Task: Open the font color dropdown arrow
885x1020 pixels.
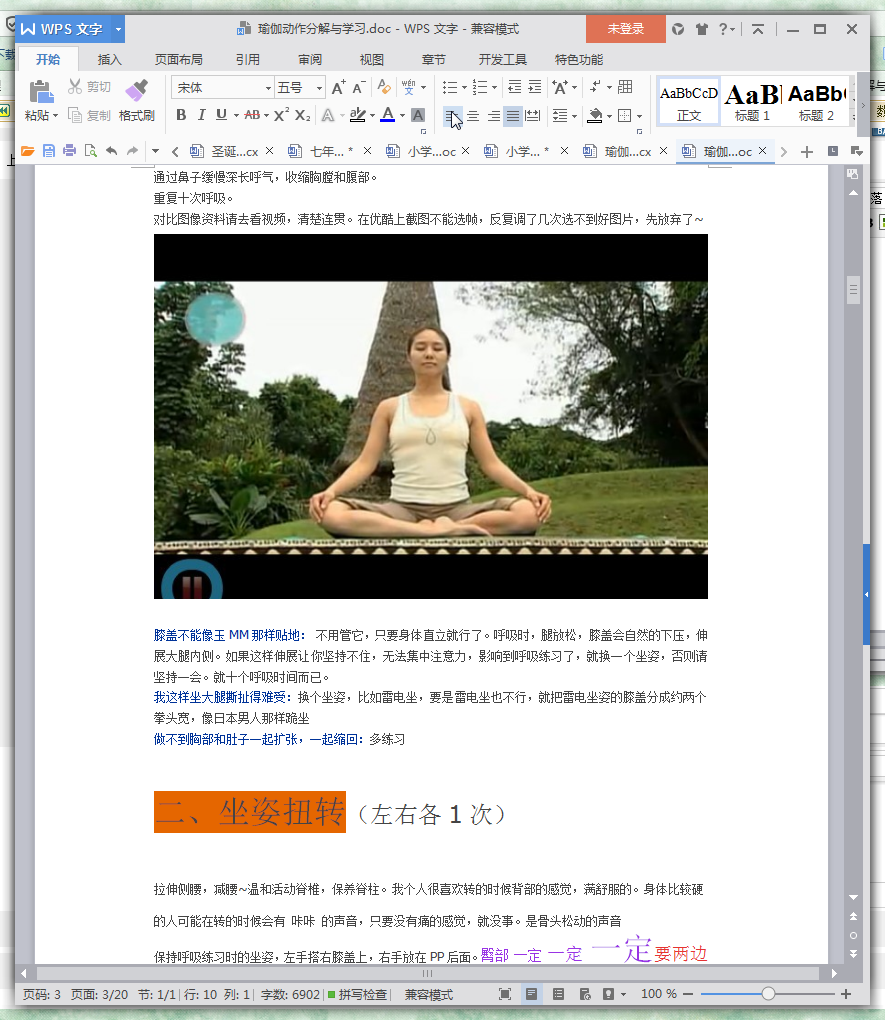Action: pos(402,116)
